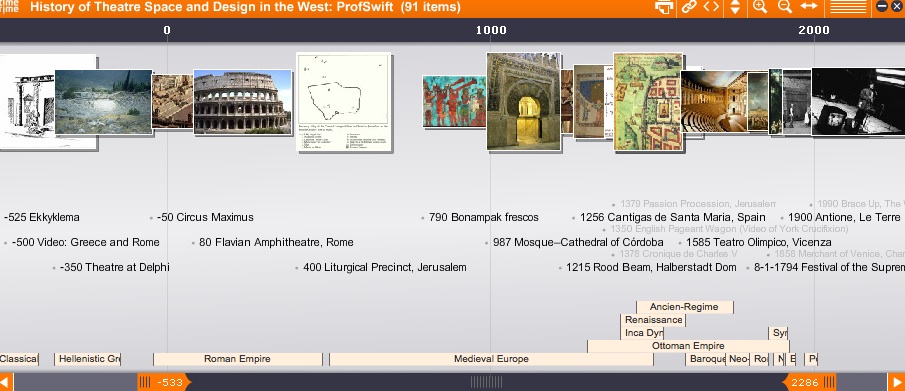Click the embed code brackets icon
The height and width of the screenshot is (391, 905).
711,7
